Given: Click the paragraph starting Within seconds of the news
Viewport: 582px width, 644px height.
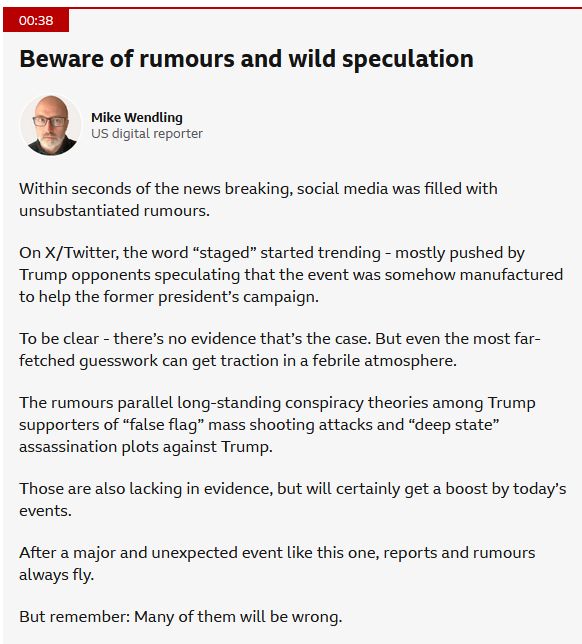Looking at the screenshot, I should click(258, 200).
